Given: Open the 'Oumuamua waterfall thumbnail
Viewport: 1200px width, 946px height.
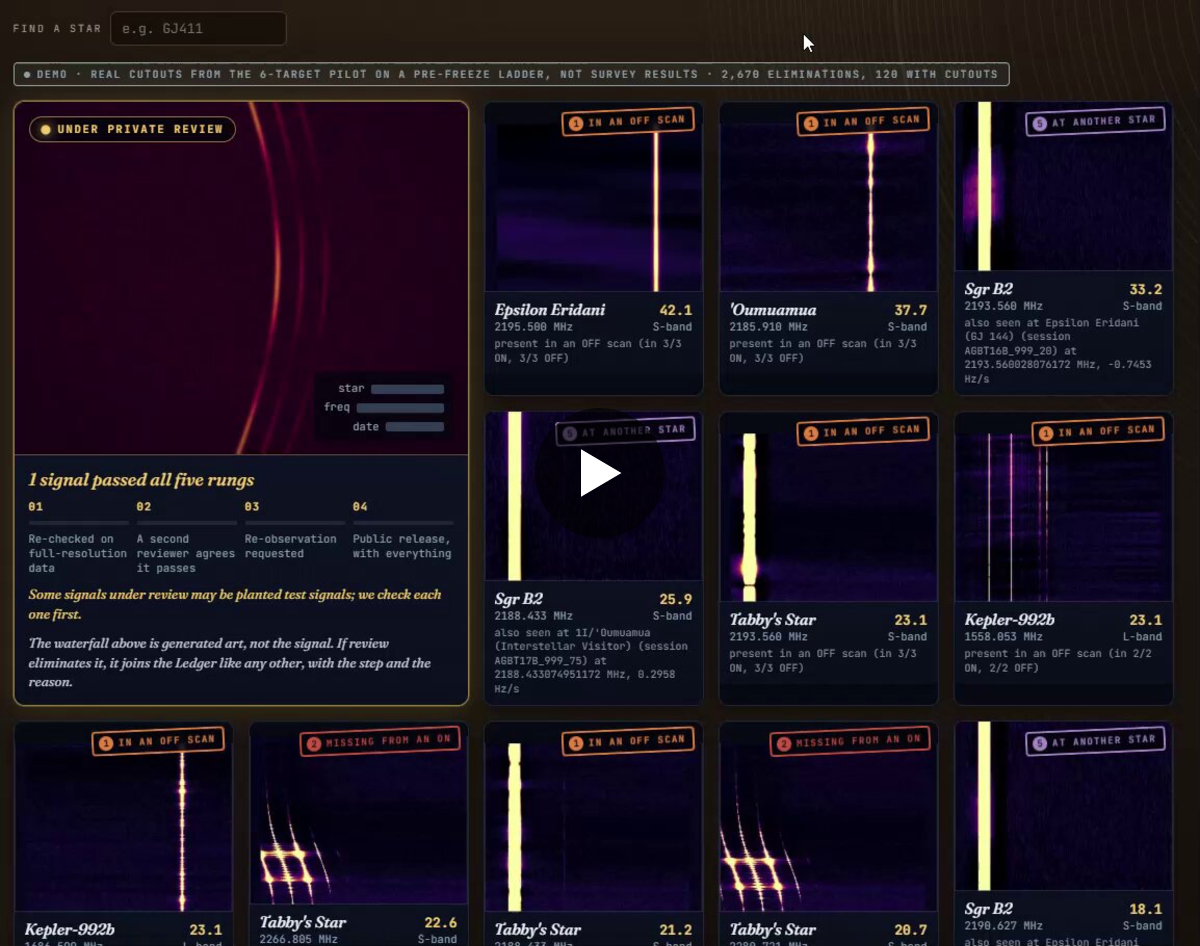Looking at the screenshot, I should tap(829, 197).
